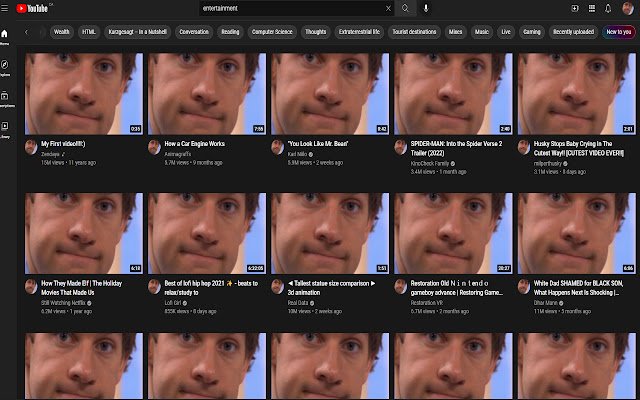Open the account avatar menu

627,8
